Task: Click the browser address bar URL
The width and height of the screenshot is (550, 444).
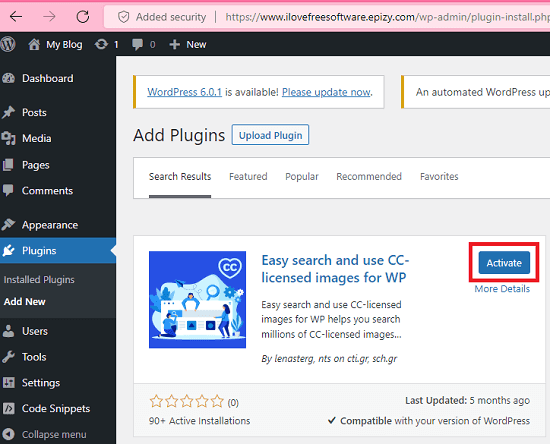Action: click(x=387, y=17)
